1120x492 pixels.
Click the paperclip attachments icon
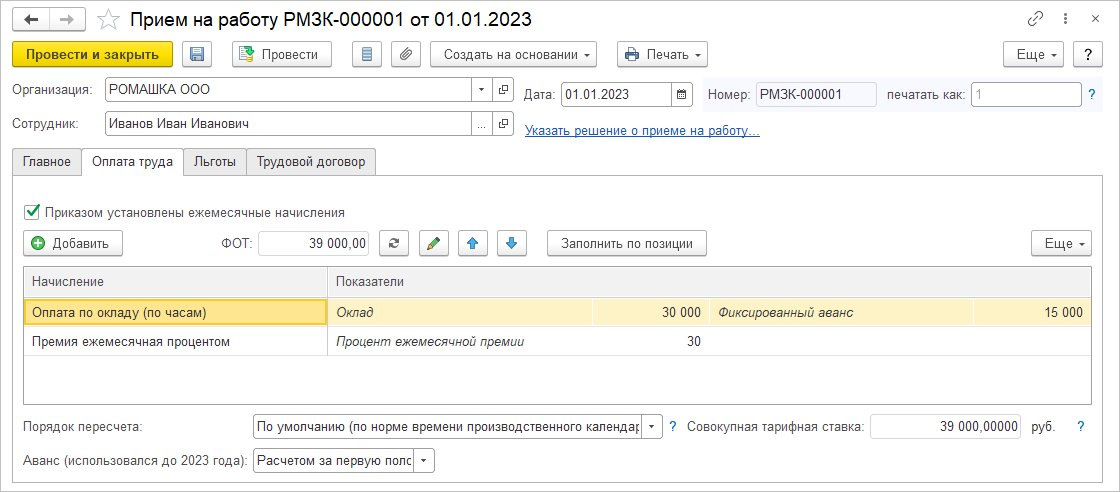pos(404,54)
